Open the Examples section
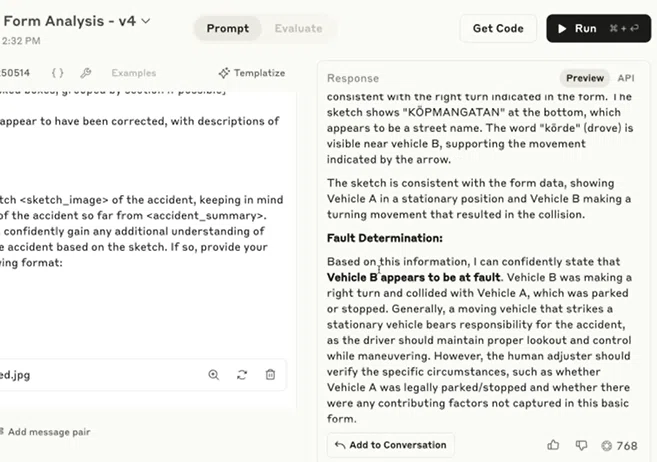657x462 pixels. pyautogui.click(x=134, y=73)
